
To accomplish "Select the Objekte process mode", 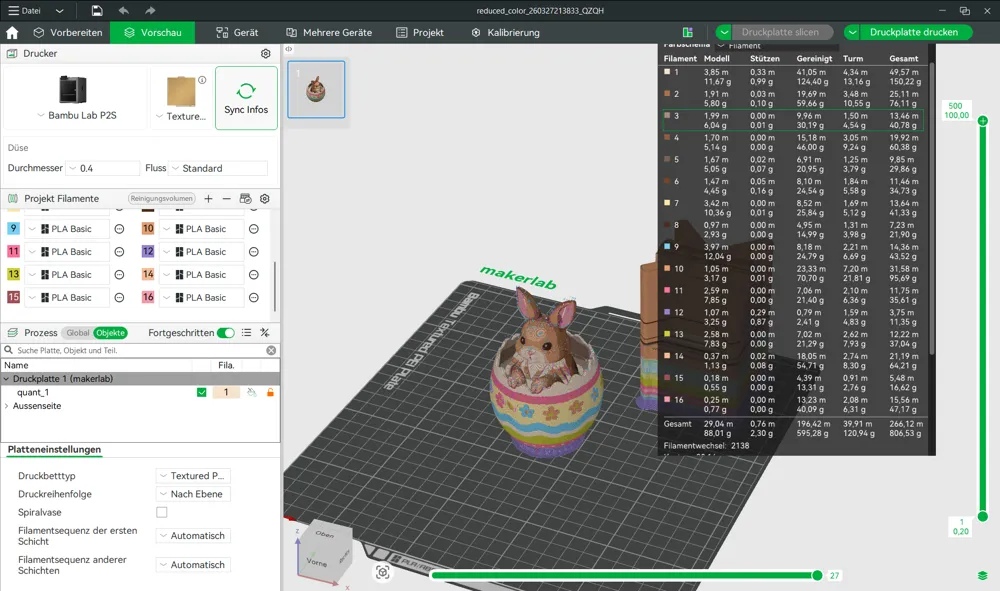I will [110, 333].
